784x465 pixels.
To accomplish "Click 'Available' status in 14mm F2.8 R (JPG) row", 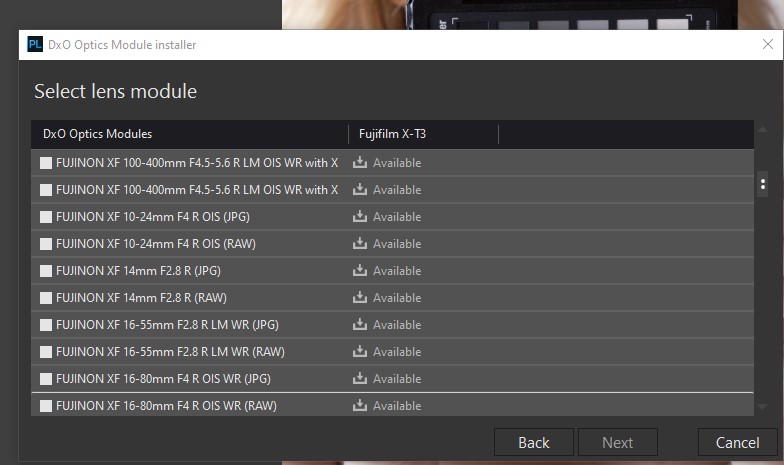I will 397,271.
